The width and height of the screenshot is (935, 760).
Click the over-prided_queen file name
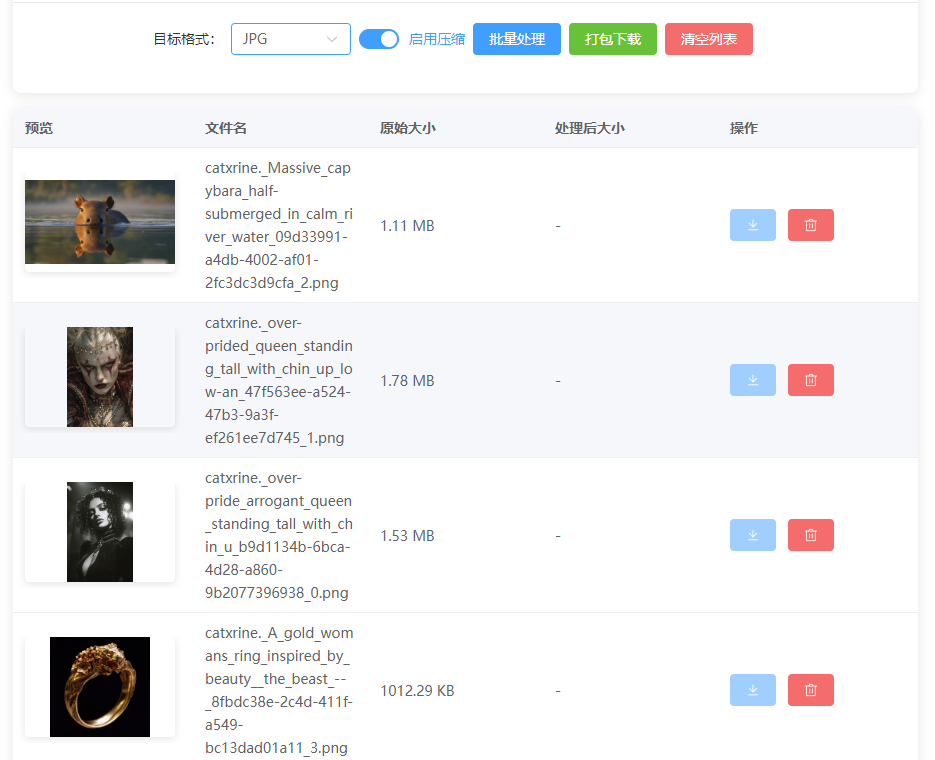point(279,380)
